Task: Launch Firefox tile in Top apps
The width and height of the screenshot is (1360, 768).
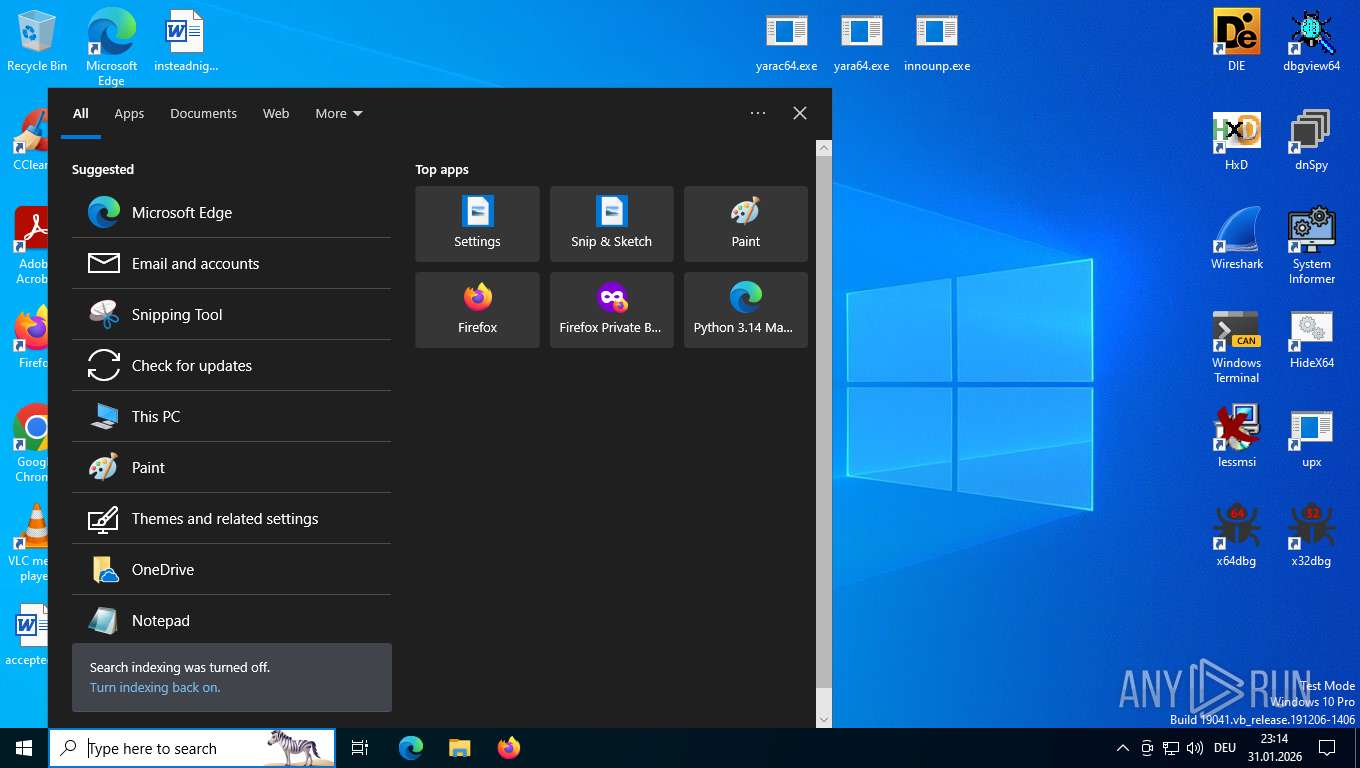Action: [477, 310]
